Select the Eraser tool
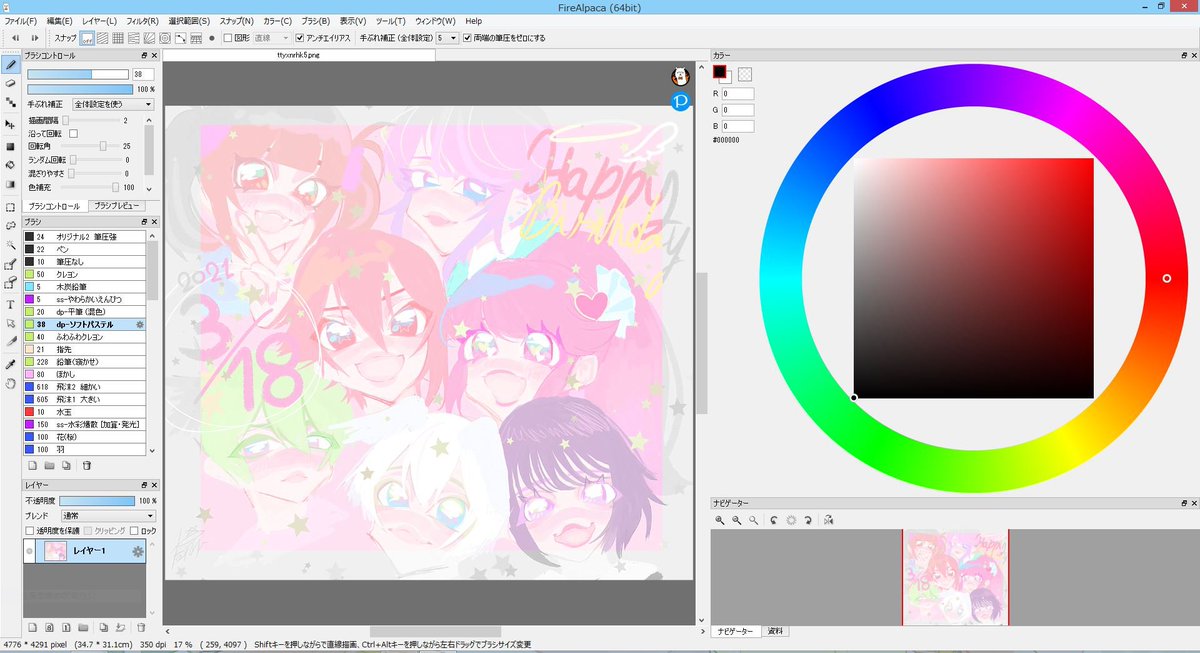Image resolution: width=1200 pixels, height=653 pixels. [x=10, y=84]
